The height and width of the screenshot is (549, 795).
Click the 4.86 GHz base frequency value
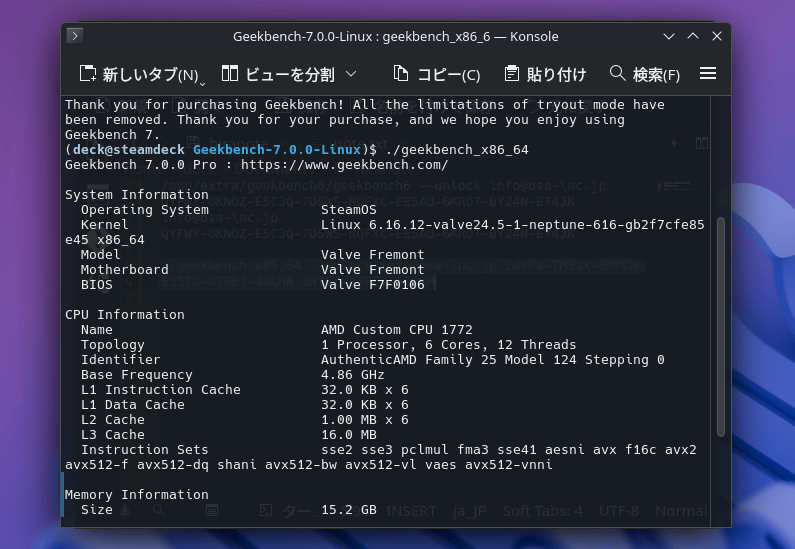pos(352,375)
